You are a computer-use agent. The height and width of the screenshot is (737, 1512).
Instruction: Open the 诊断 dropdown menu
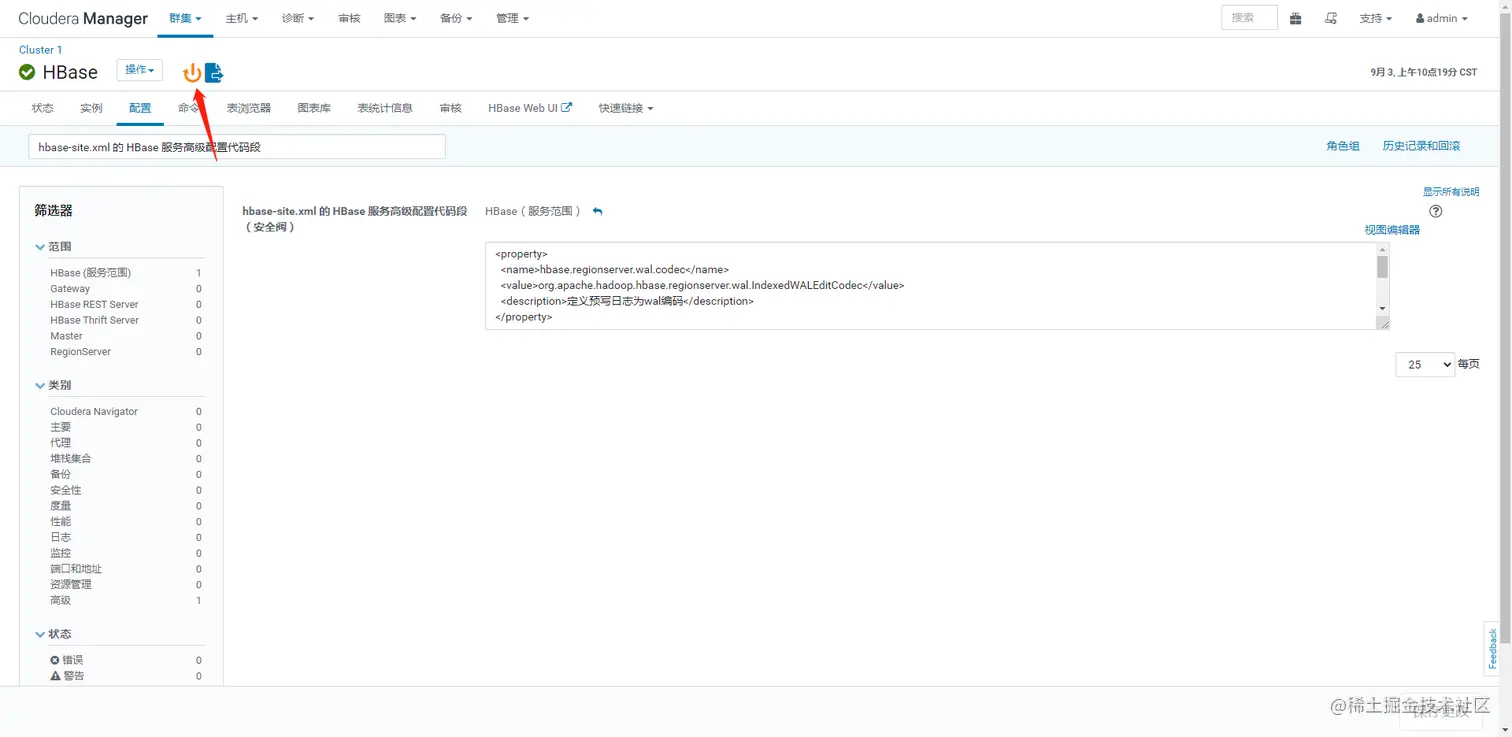[x=298, y=18]
